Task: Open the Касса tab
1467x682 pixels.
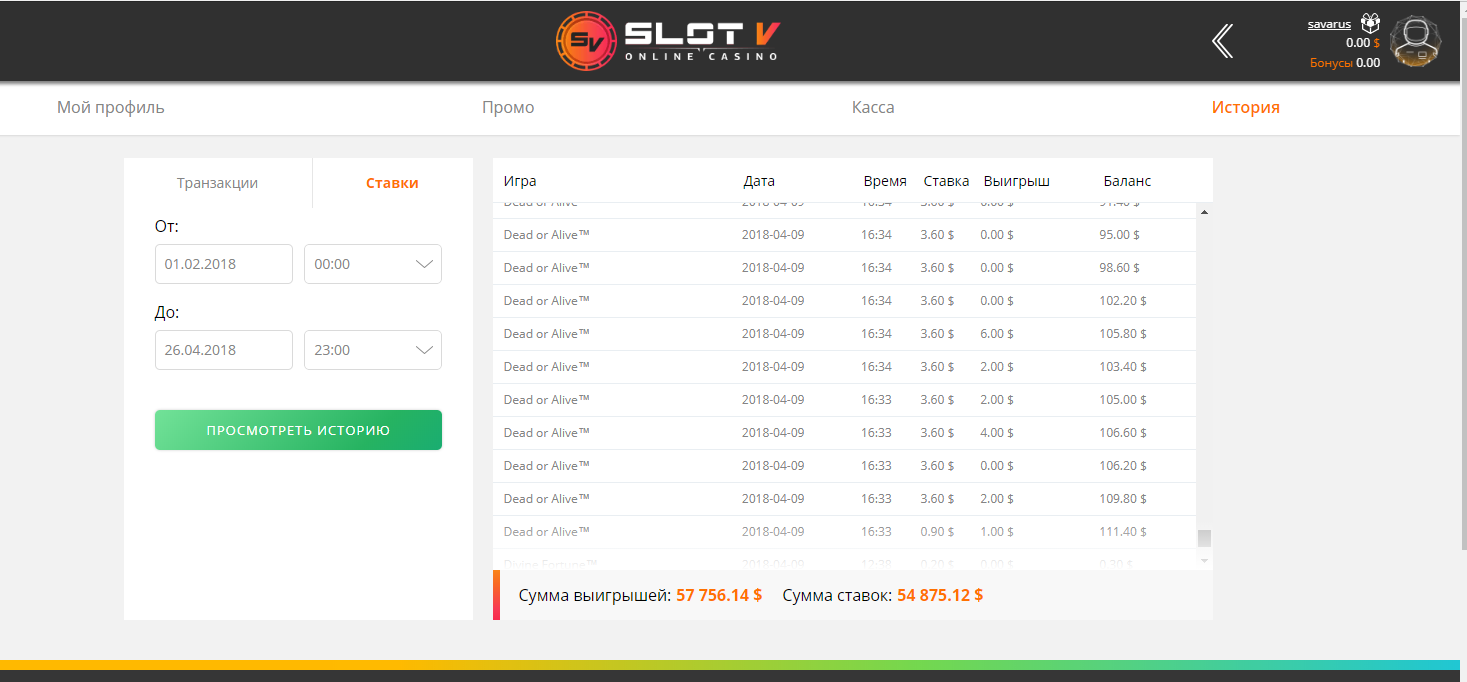Action: tap(873, 107)
